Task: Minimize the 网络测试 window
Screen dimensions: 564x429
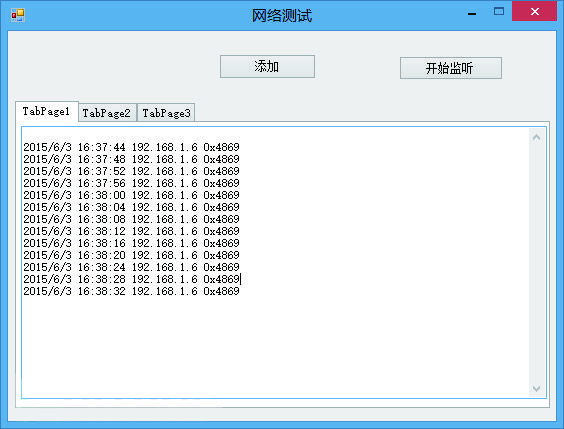Action: 472,13
